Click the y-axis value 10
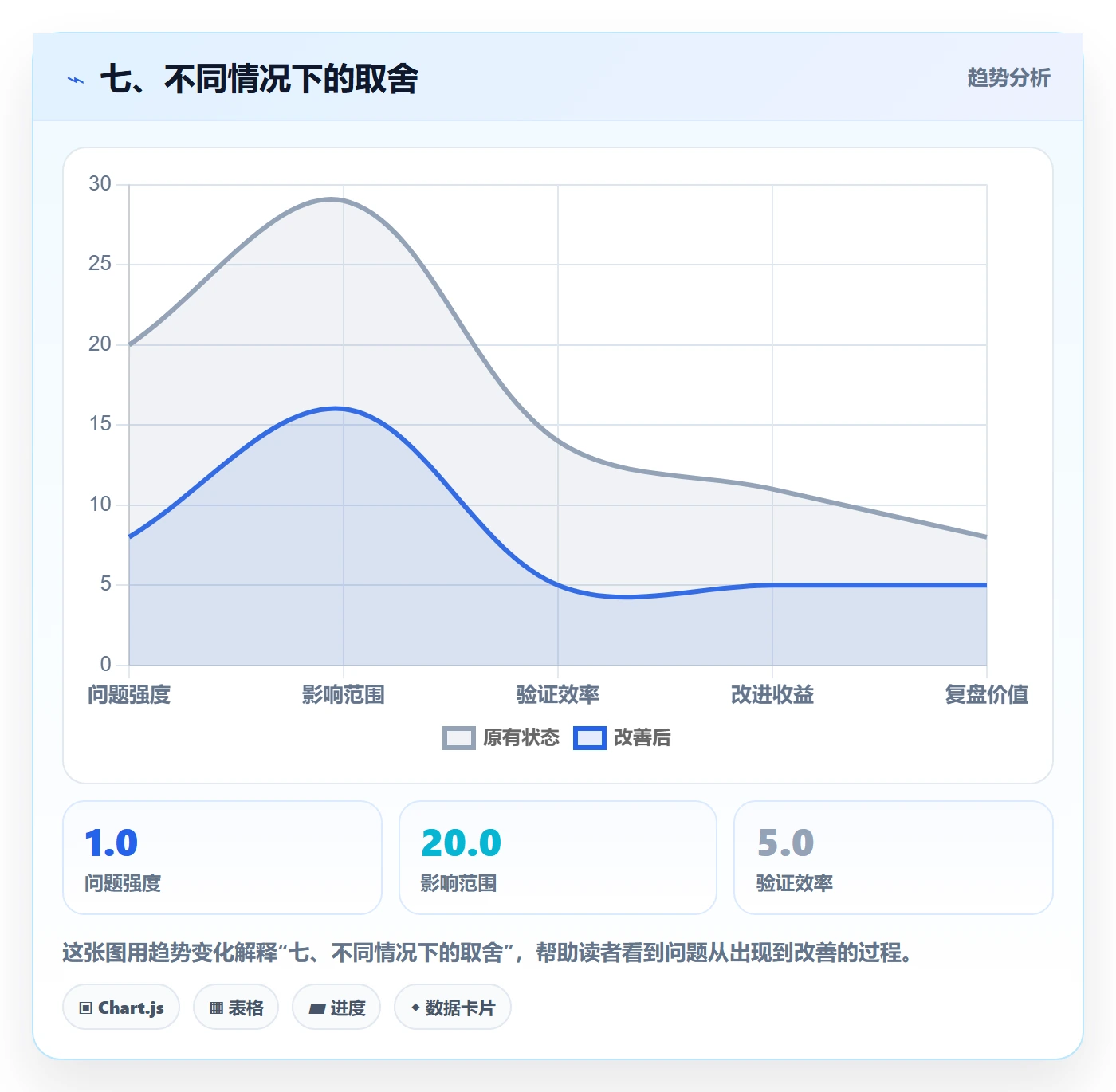This screenshot has width=1116, height=1092. [x=100, y=505]
